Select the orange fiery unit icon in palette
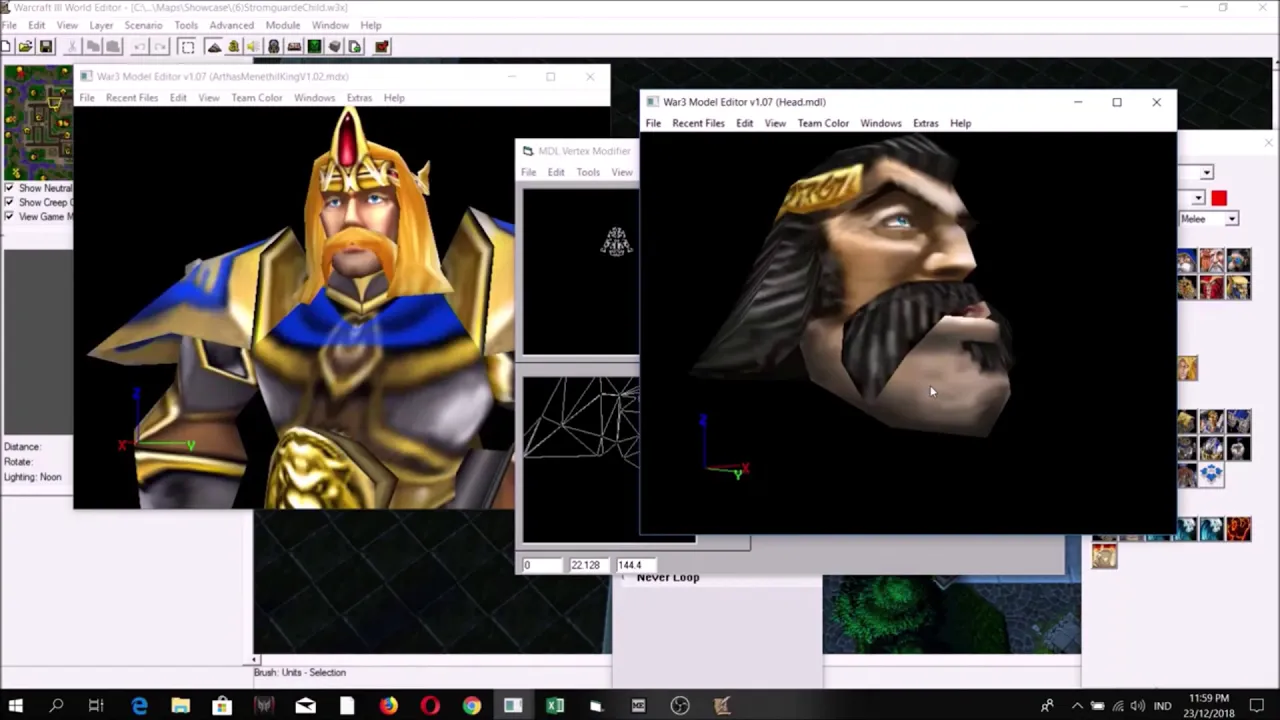 [1238, 527]
